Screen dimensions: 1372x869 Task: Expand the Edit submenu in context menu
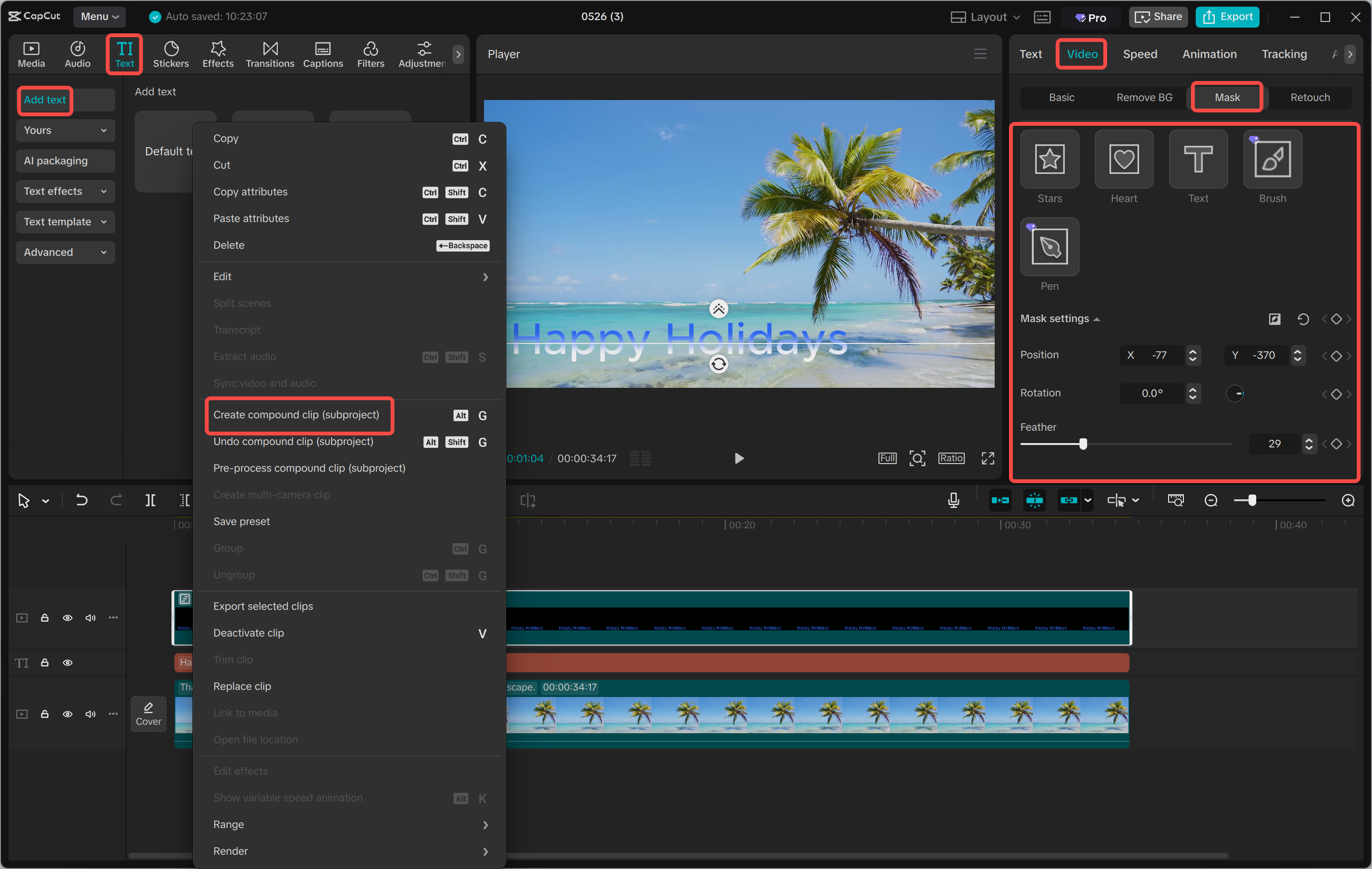(349, 277)
